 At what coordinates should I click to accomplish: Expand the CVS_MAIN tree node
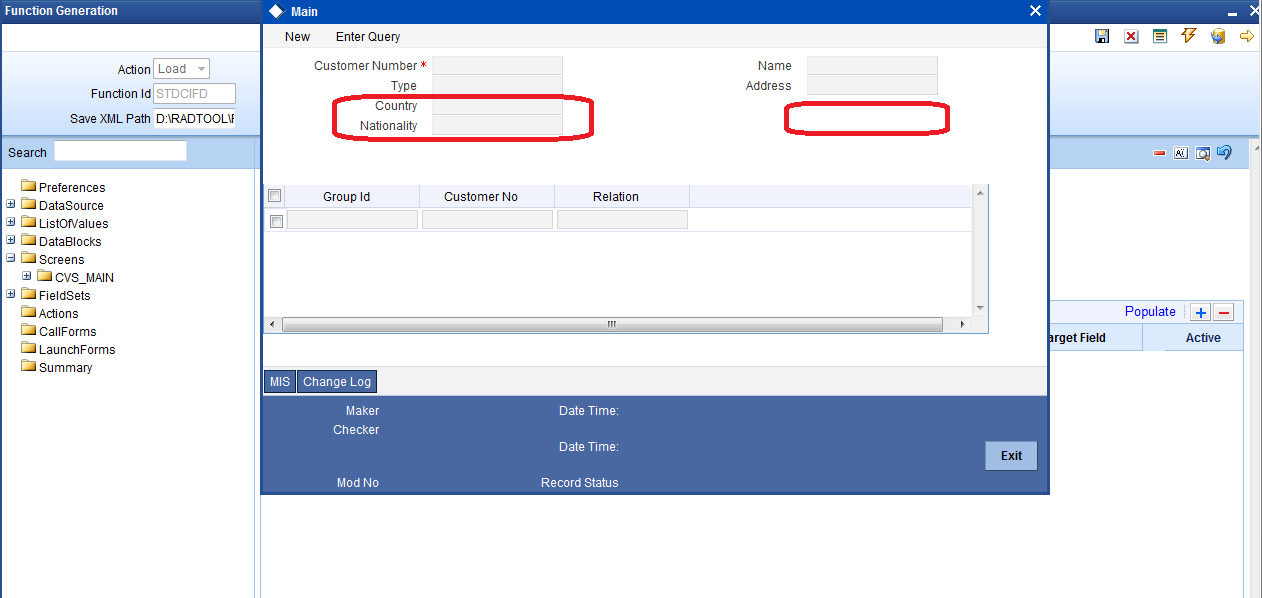tap(27, 276)
